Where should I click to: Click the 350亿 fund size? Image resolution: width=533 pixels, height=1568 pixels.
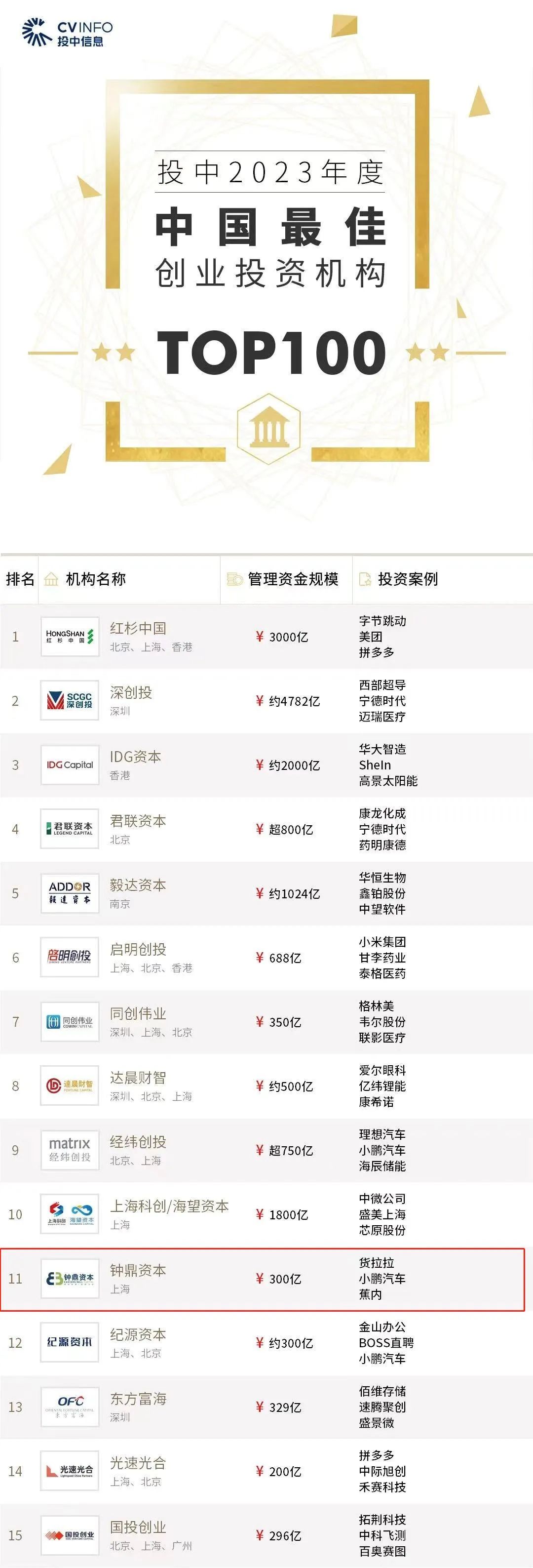pos(285,1022)
